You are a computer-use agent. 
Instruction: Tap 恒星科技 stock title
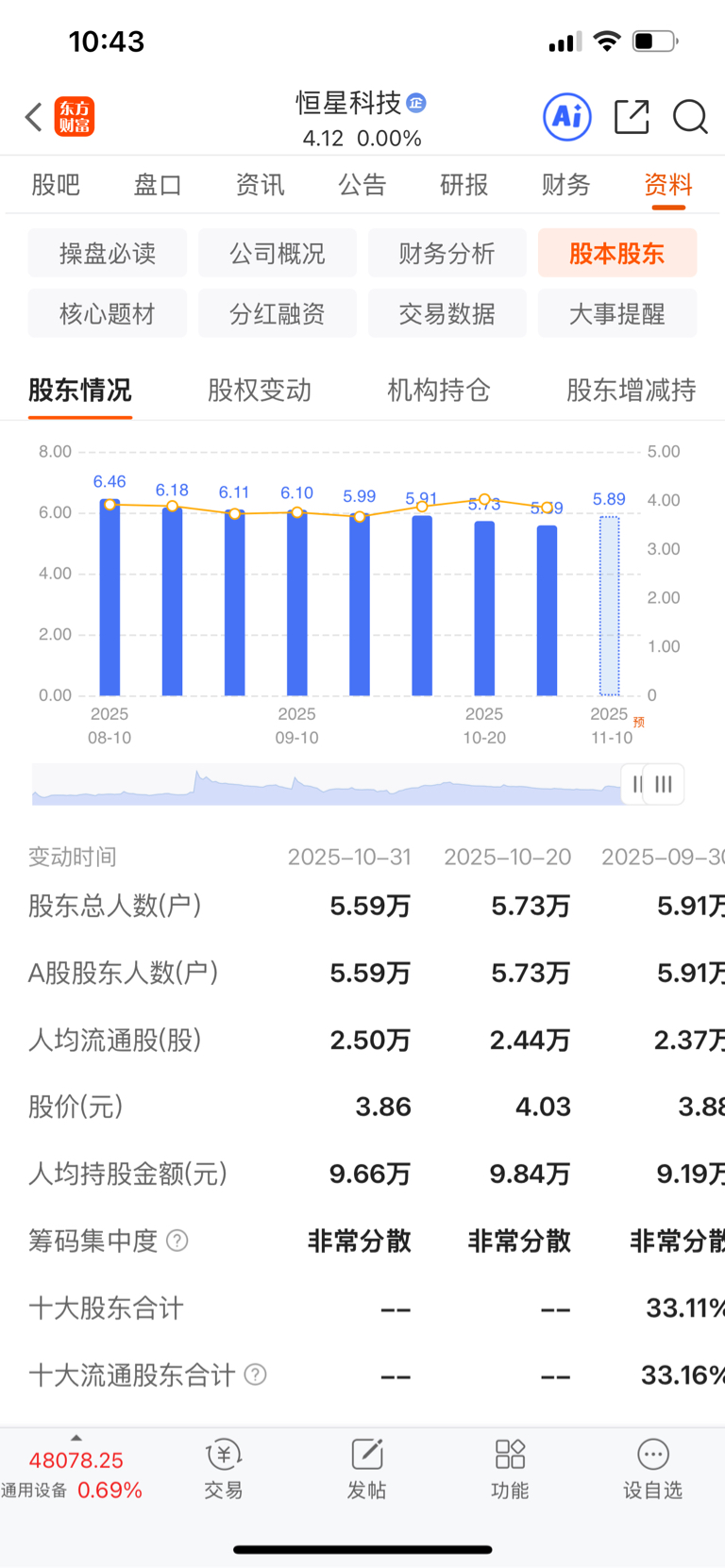click(348, 103)
